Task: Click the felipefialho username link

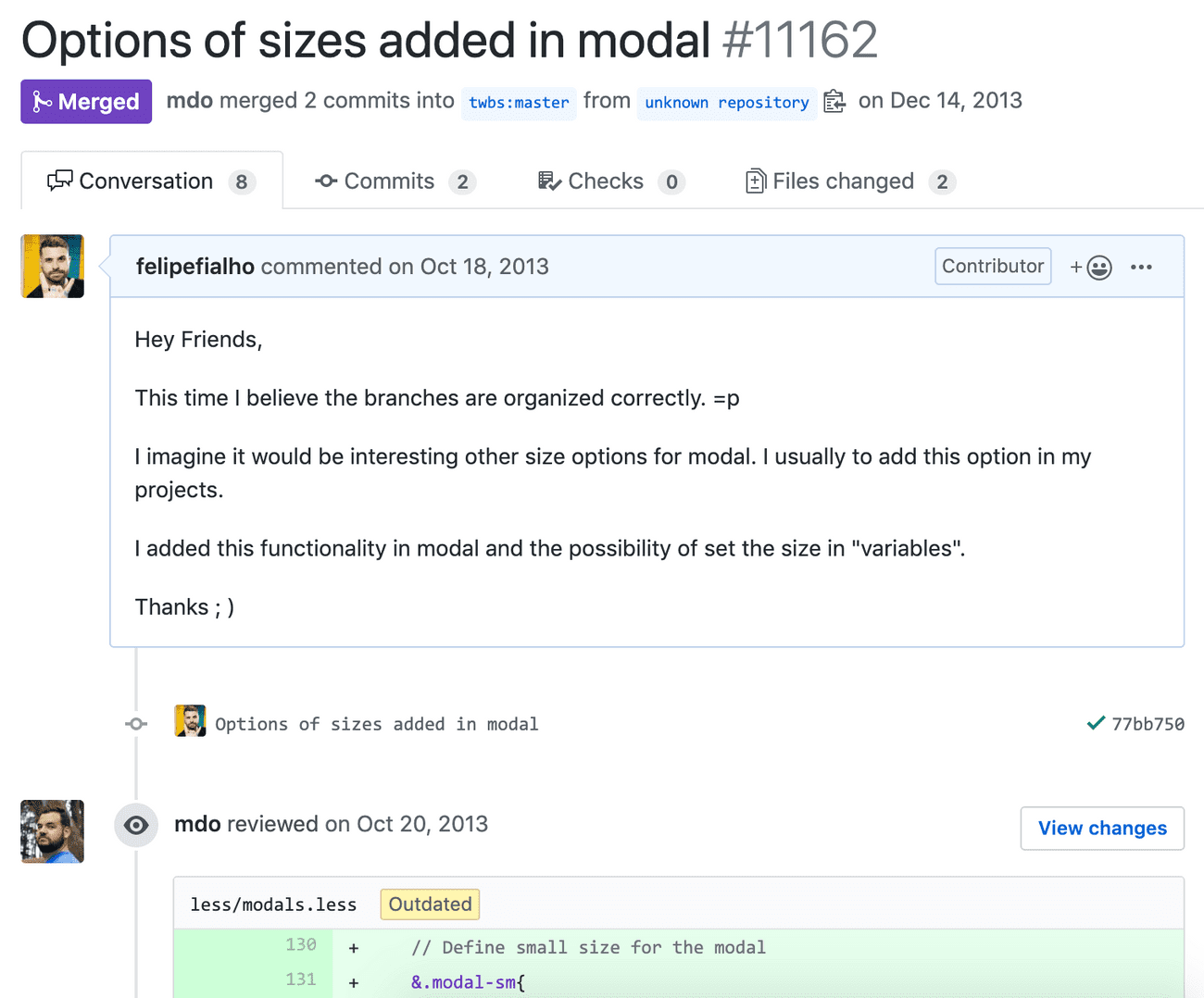Action: (194, 267)
